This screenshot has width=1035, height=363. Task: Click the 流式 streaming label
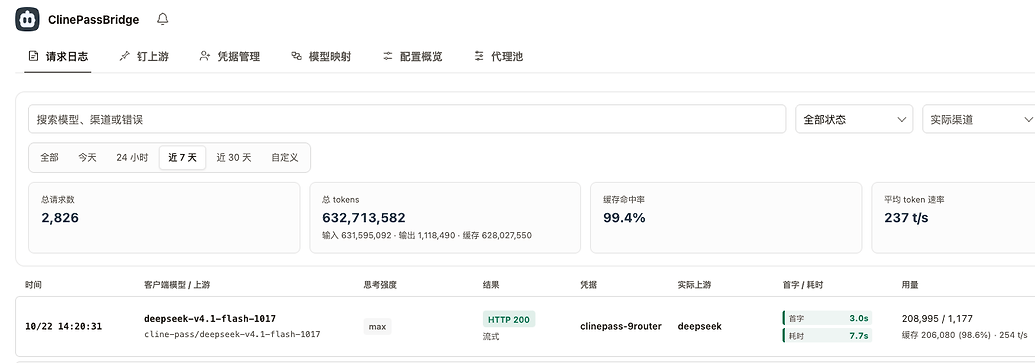490,337
